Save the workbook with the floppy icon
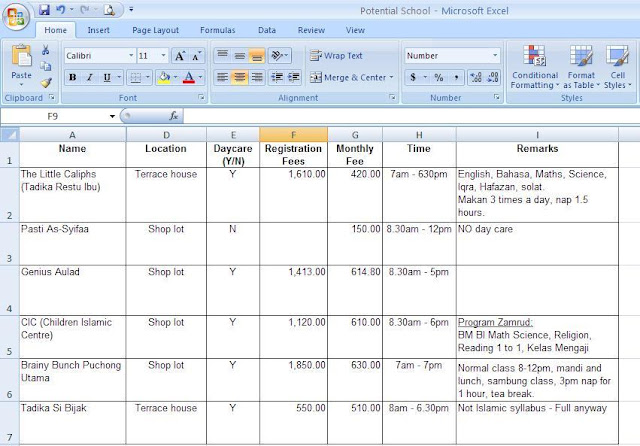Viewport: 640px width, 446px height. coord(44,10)
